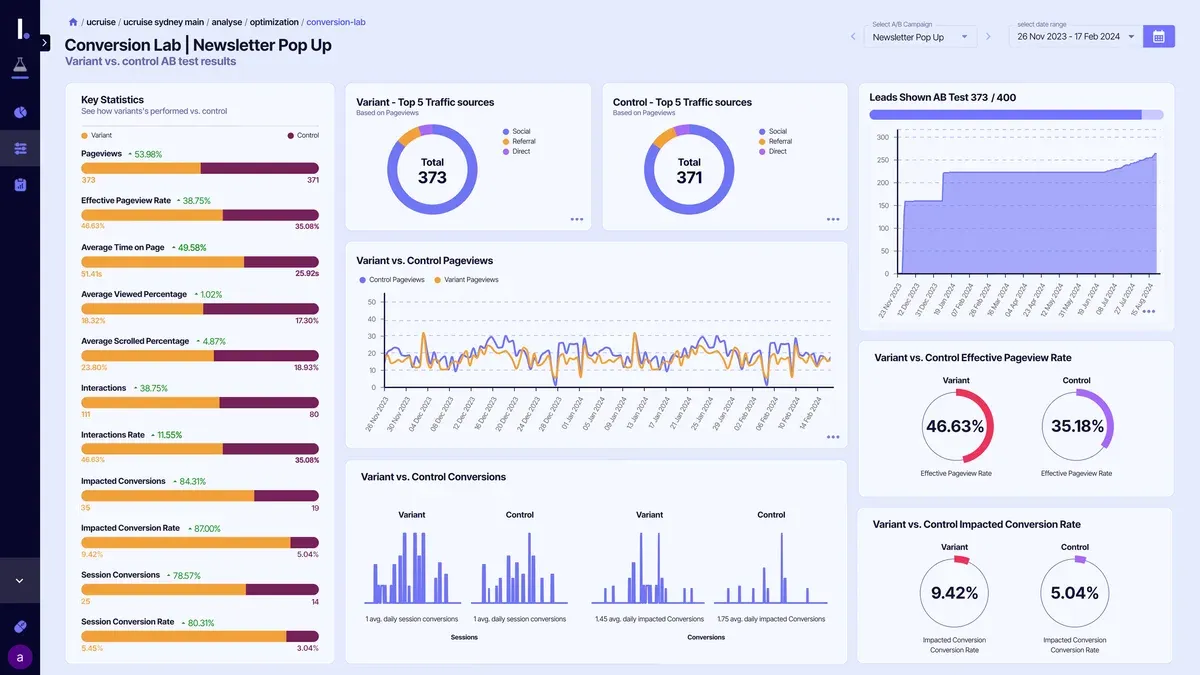Open the Select A/B Campaign dropdown

pos(921,37)
